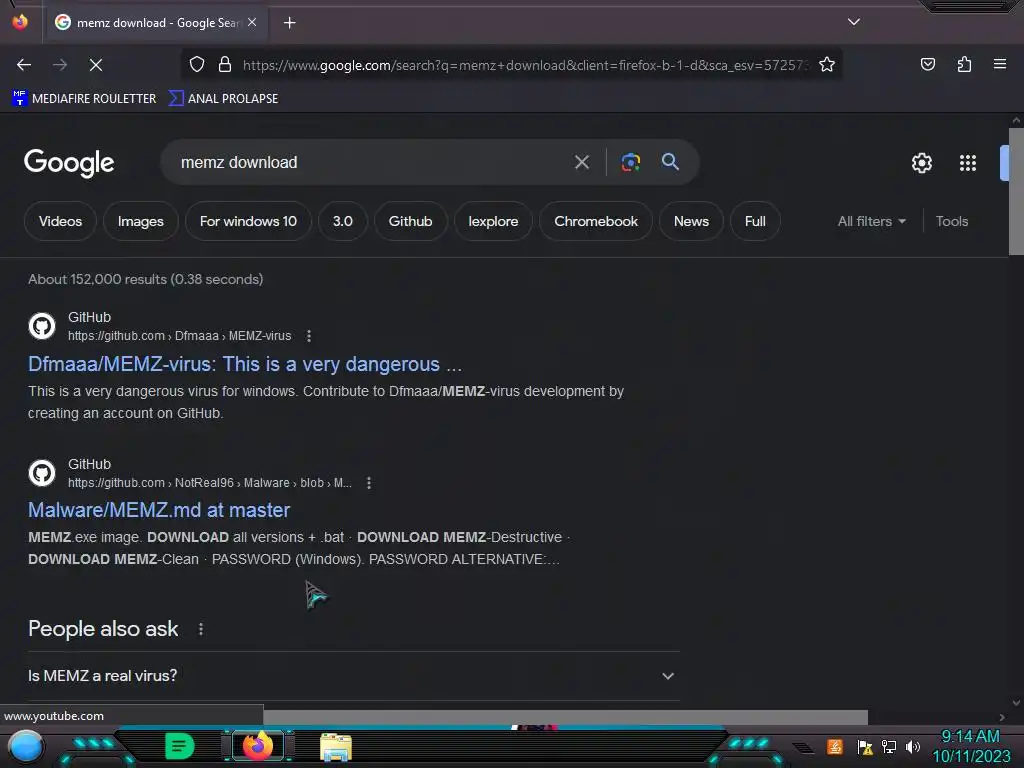This screenshot has height=768, width=1024.
Task: Submit search with magnifier icon
Action: [670, 162]
